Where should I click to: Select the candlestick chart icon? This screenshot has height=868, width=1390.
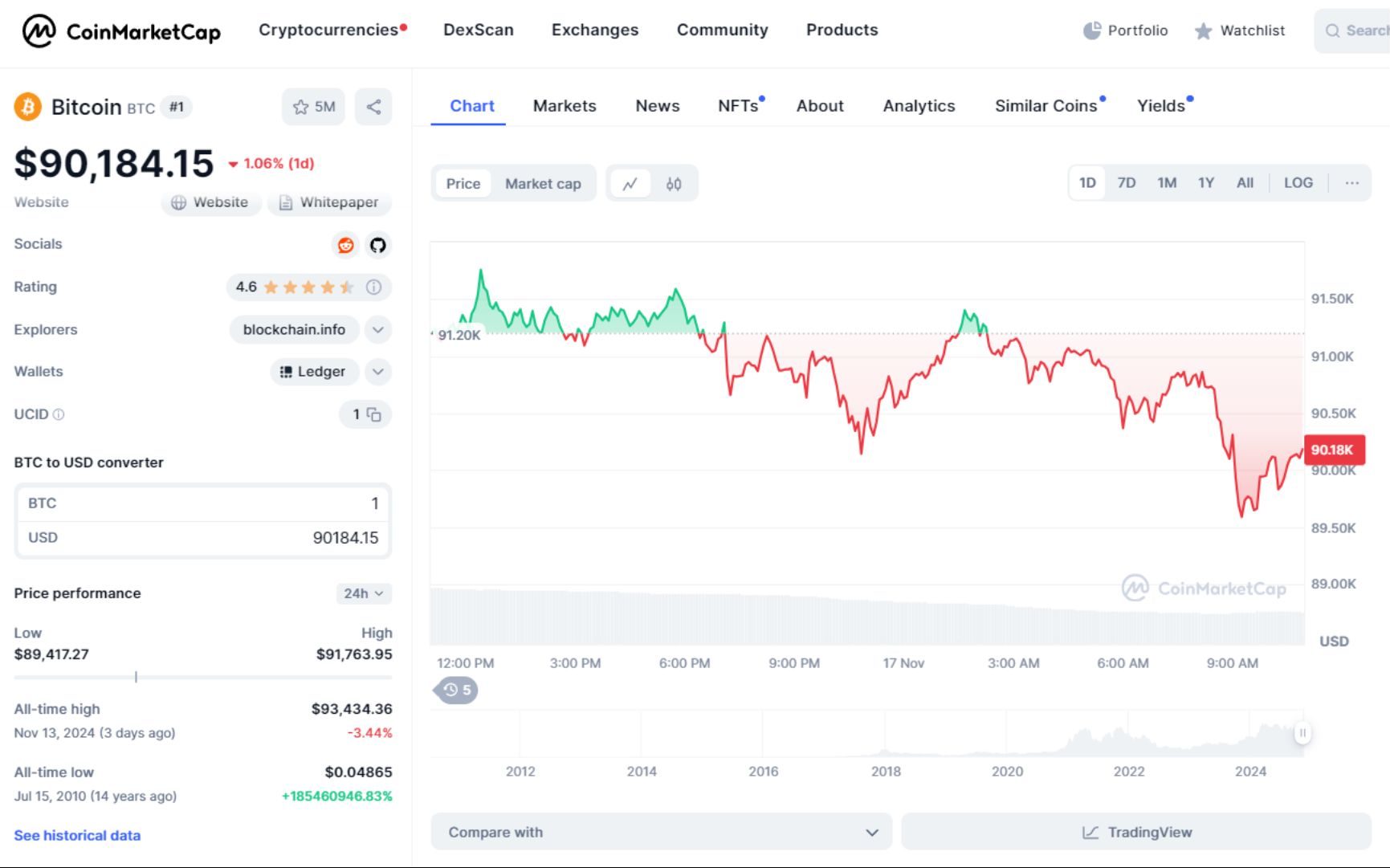click(675, 183)
